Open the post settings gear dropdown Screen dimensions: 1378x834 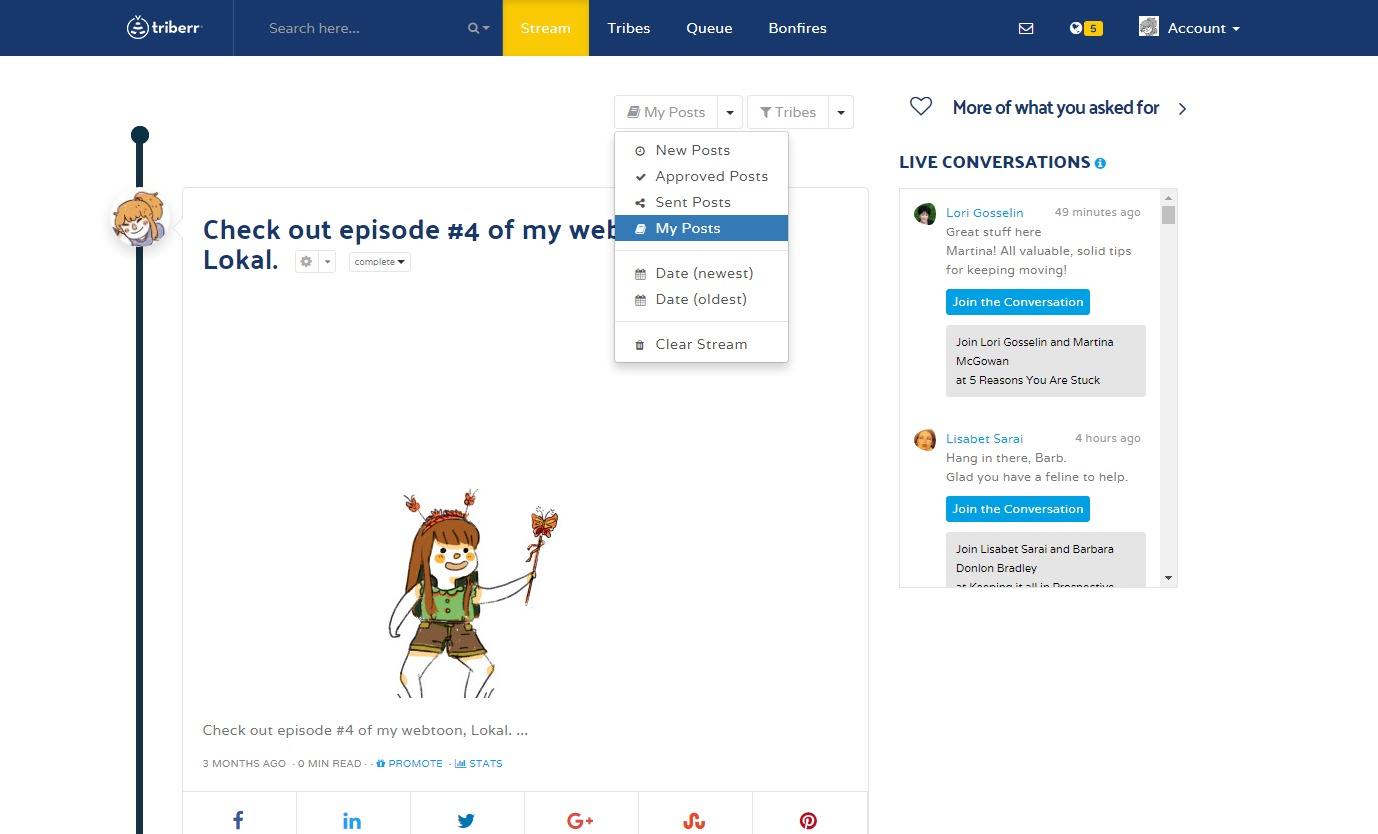point(314,262)
